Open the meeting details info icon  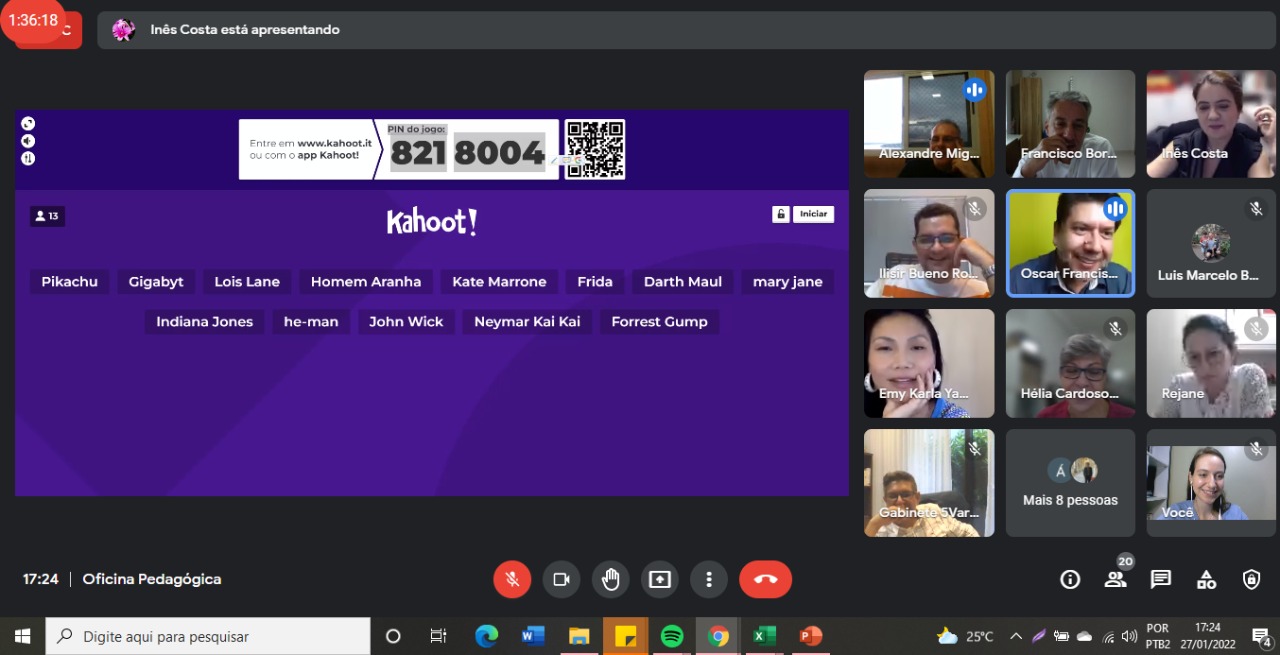pos(1070,579)
